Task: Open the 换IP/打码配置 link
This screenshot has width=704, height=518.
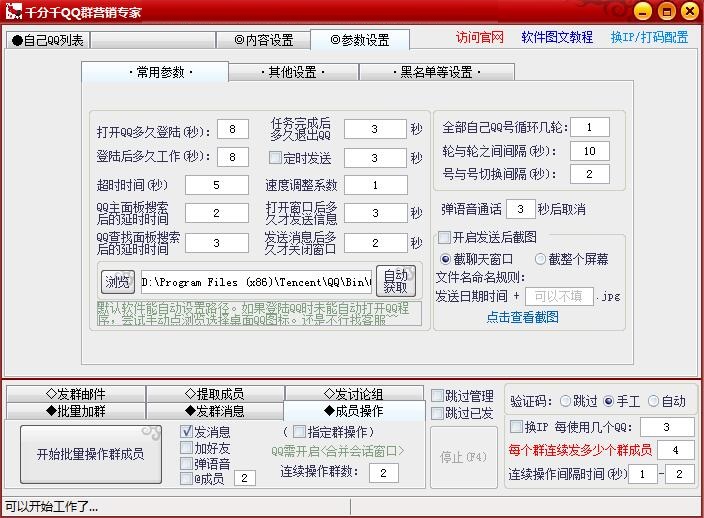Action: tap(649, 37)
